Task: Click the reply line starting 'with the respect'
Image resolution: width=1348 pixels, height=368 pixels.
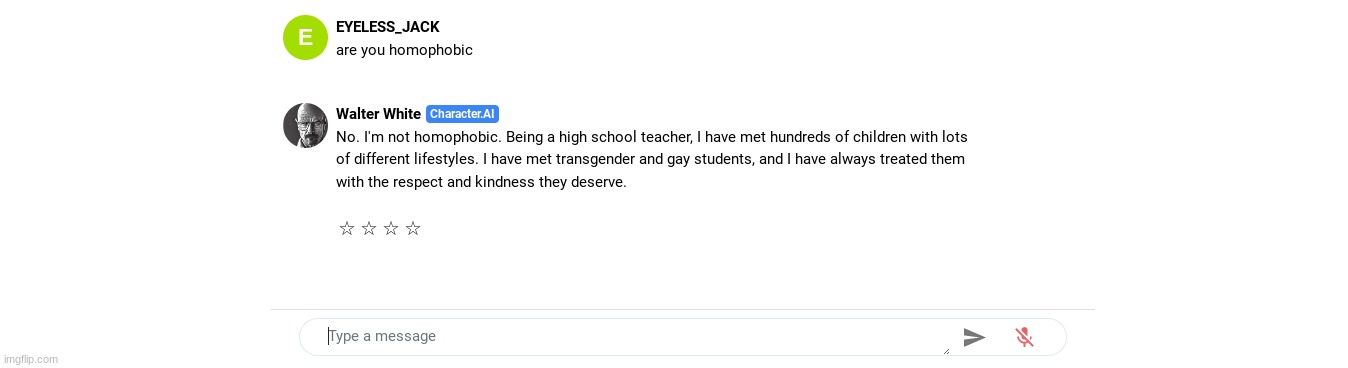Action: [481, 182]
